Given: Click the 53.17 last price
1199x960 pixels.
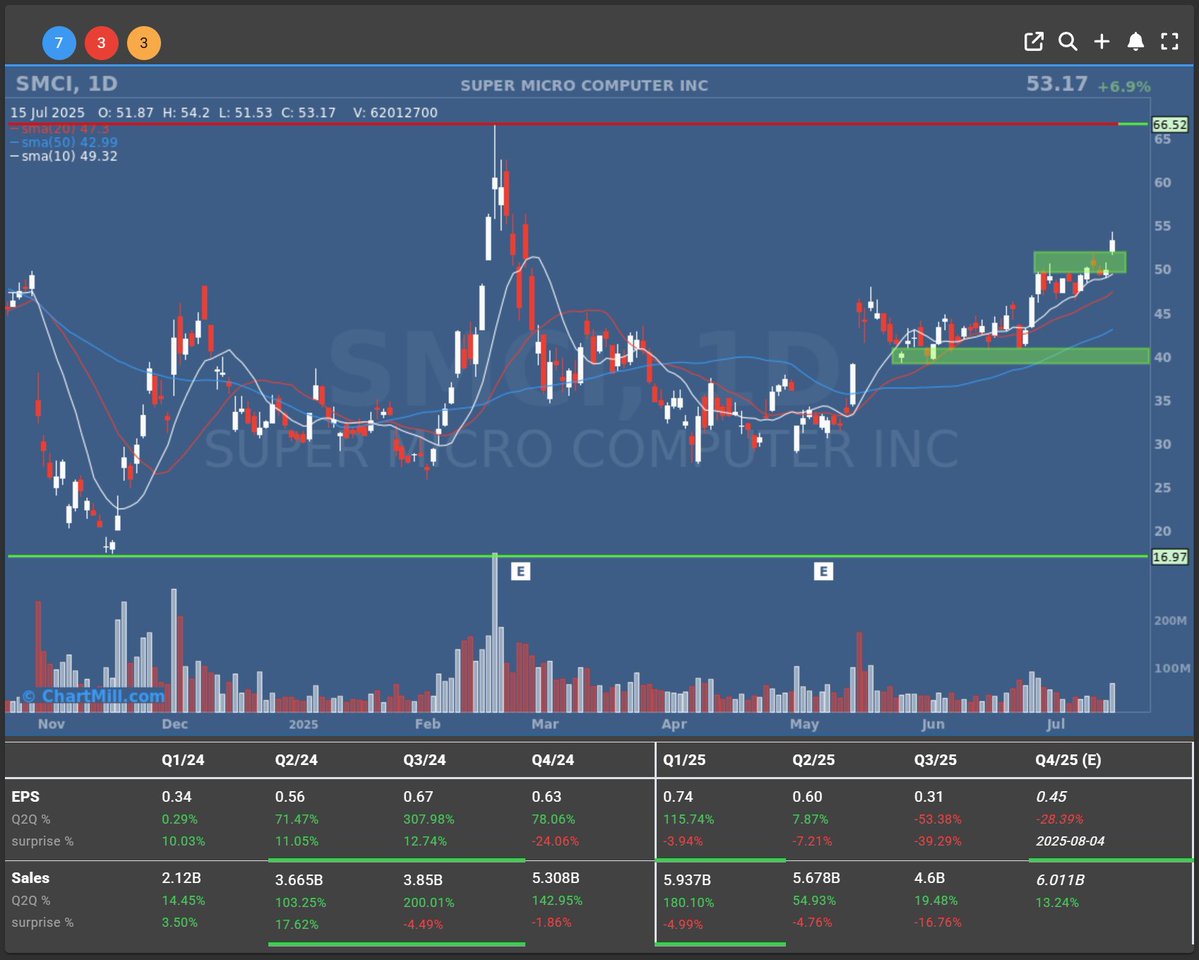Looking at the screenshot, I should click(1057, 83).
